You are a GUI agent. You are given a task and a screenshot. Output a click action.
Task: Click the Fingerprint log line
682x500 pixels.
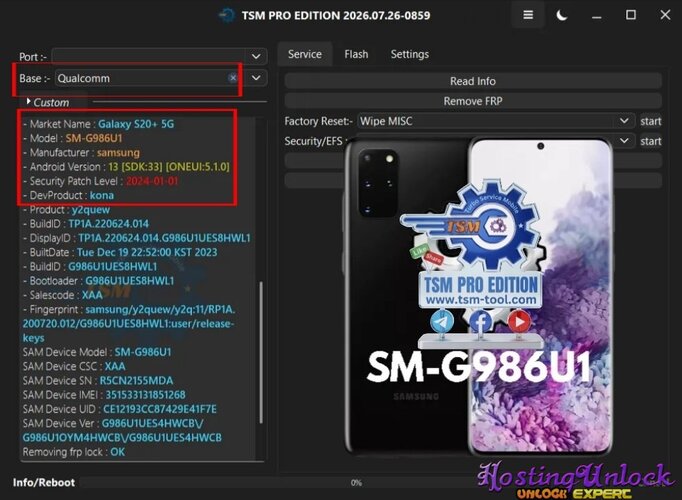(x=129, y=323)
